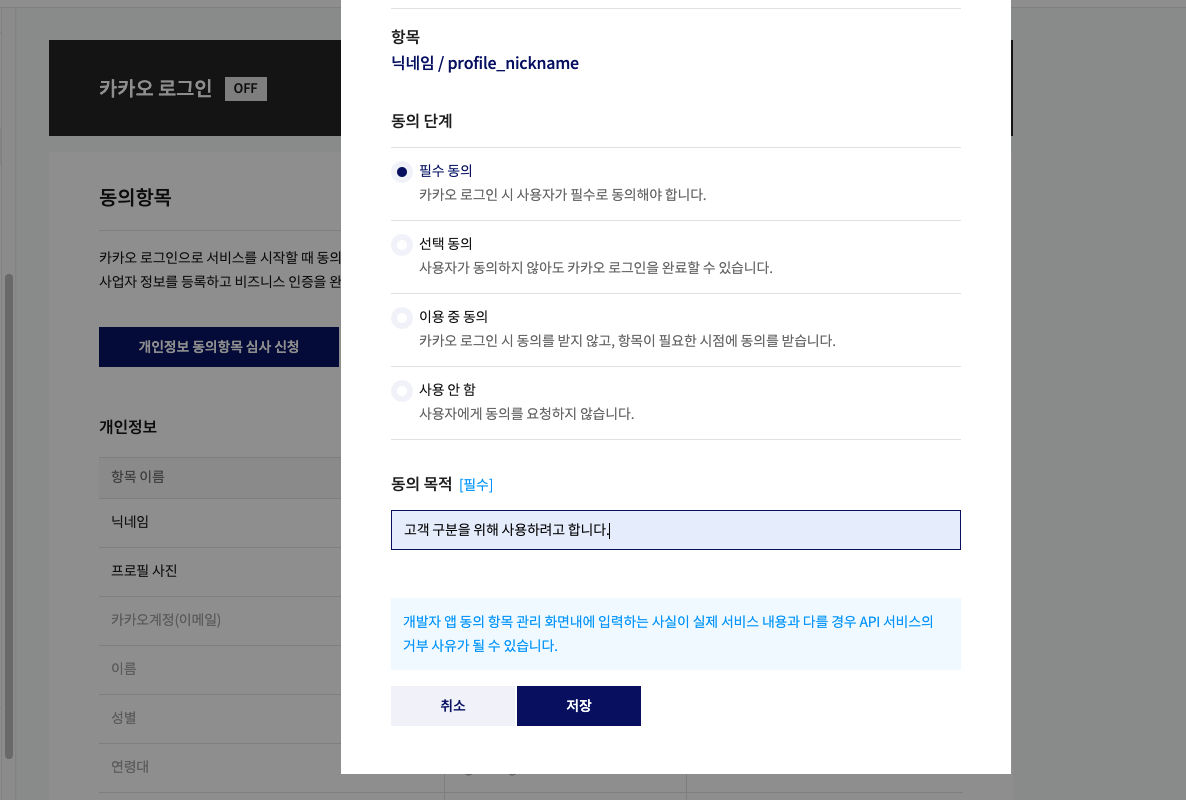Click the 이름 row in background table
1186x800 pixels.
click(x=219, y=669)
